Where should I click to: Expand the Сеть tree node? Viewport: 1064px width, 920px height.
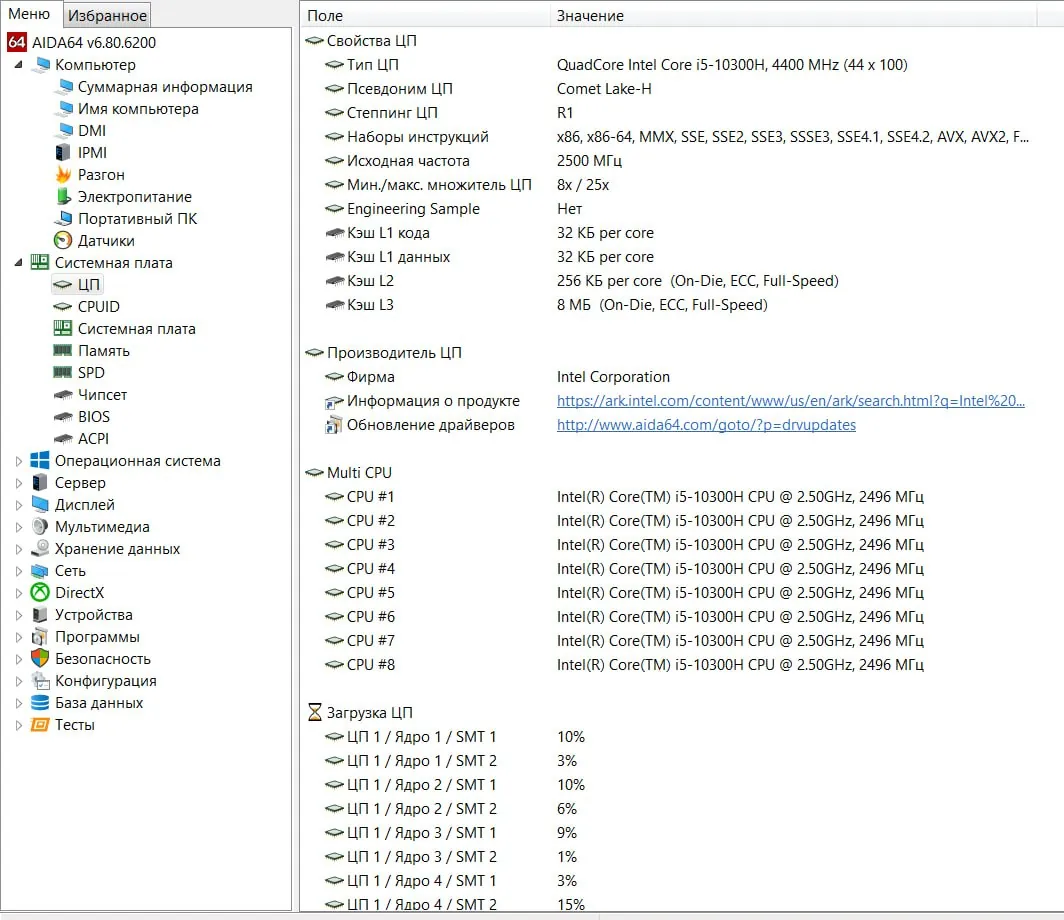[x=18, y=571]
